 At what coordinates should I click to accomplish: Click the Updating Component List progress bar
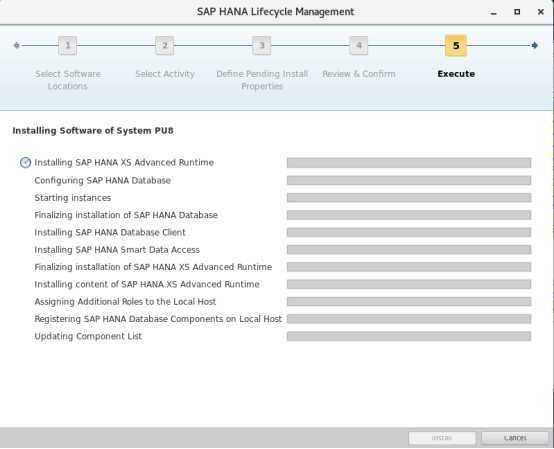point(409,336)
